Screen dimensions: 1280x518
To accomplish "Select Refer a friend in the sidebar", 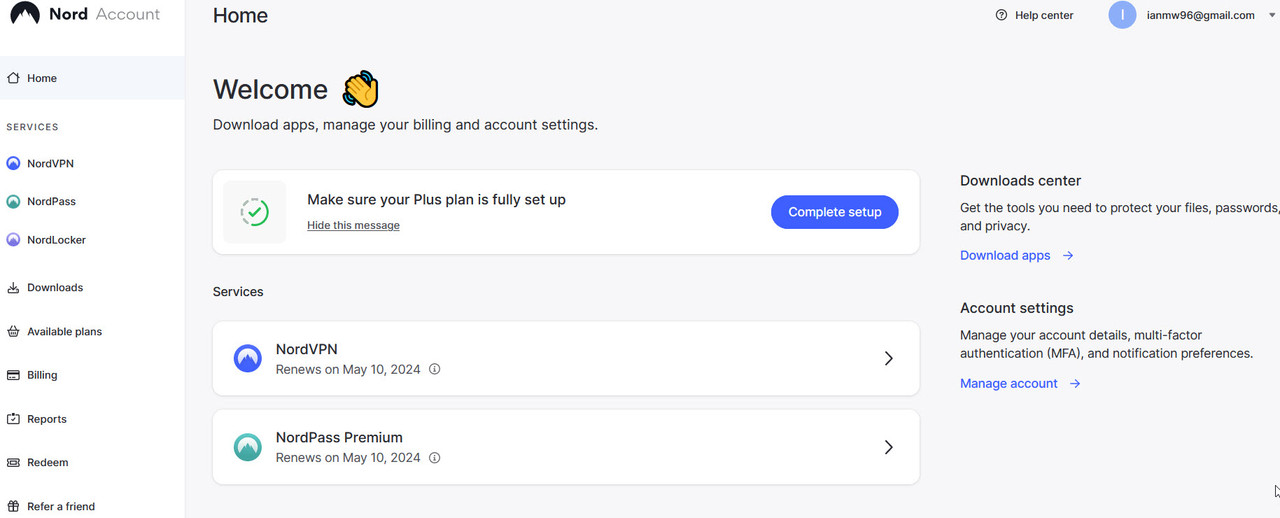I will (60, 506).
